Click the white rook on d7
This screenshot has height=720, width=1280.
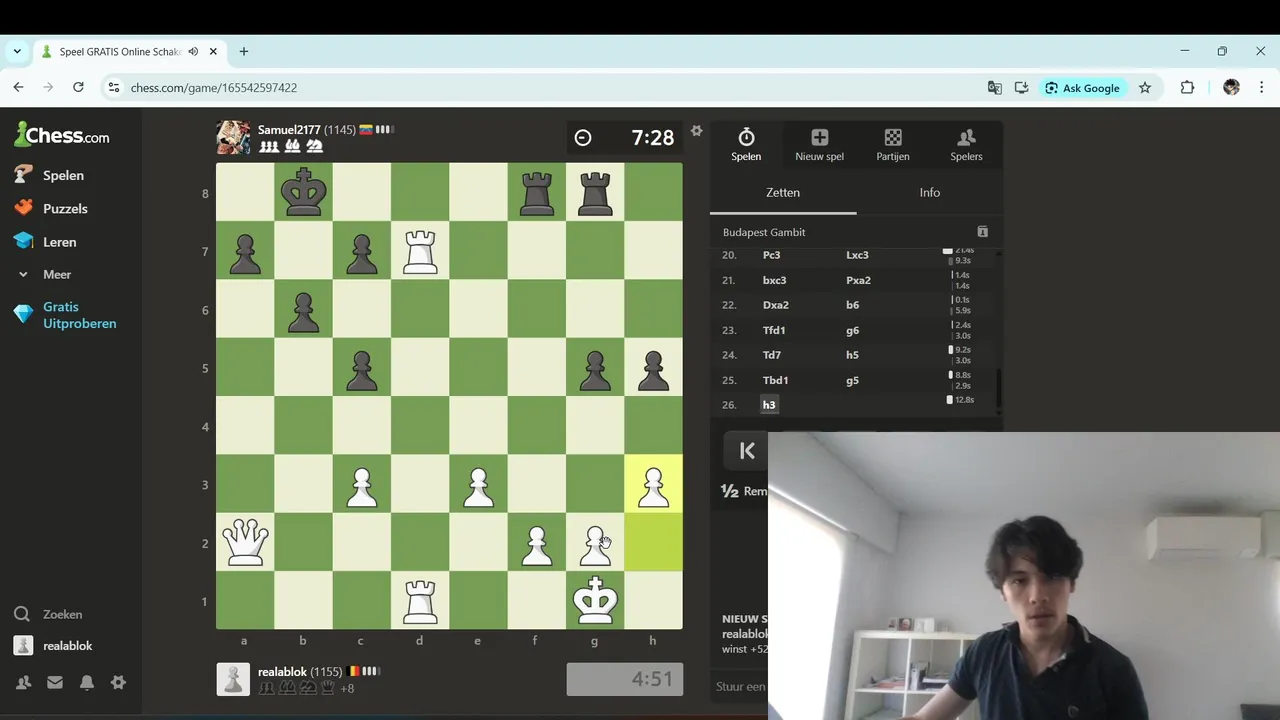click(x=420, y=250)
